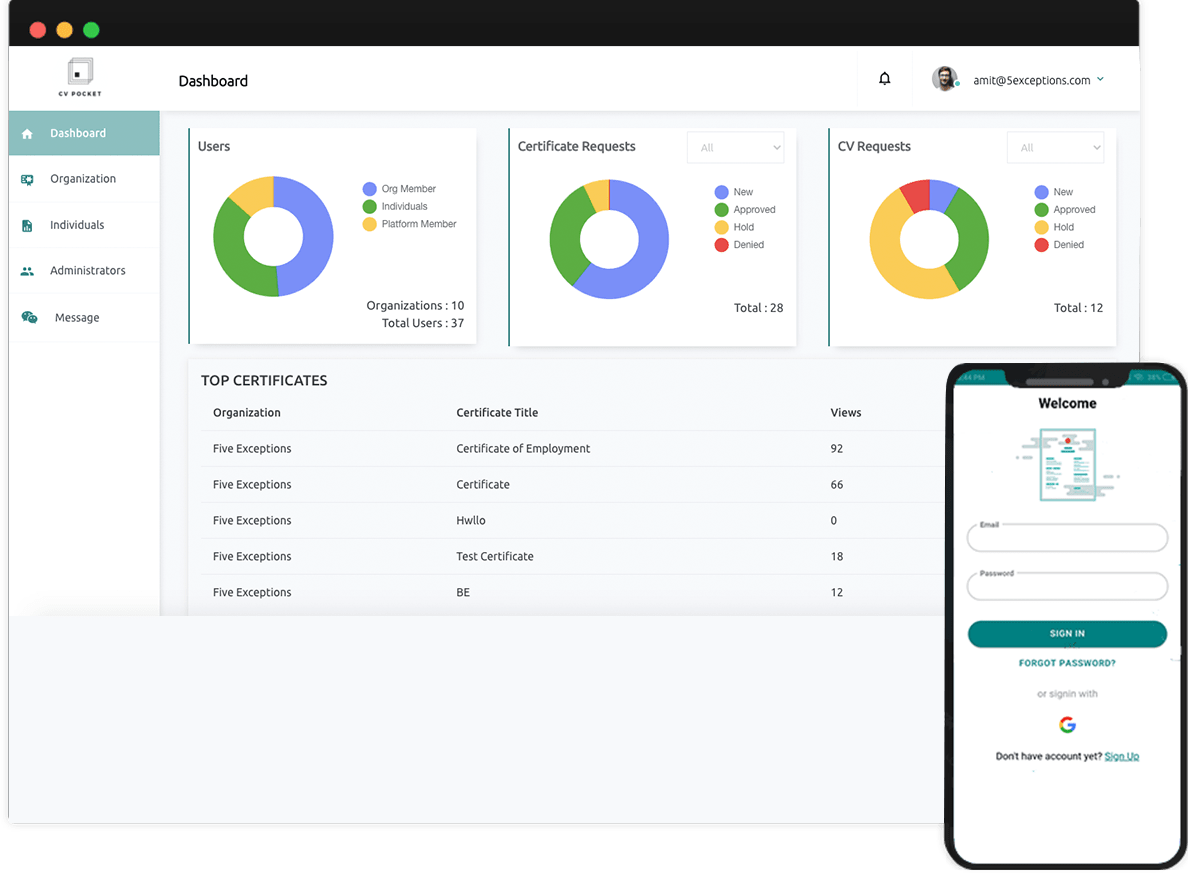Click the Password input field

point(1067,586)
